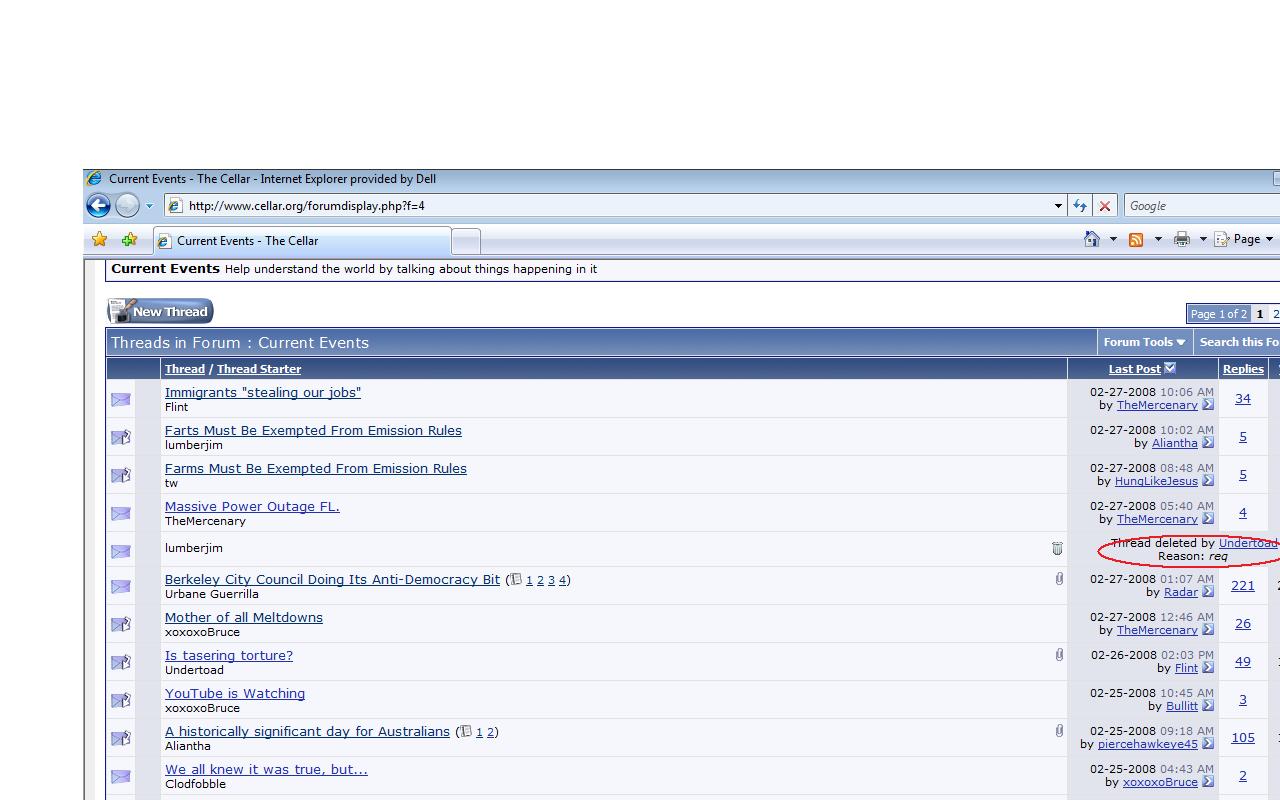Expand the address bar URL dropdown
The width and height of the screenshot is (1280, 800).
(1058, 206)
